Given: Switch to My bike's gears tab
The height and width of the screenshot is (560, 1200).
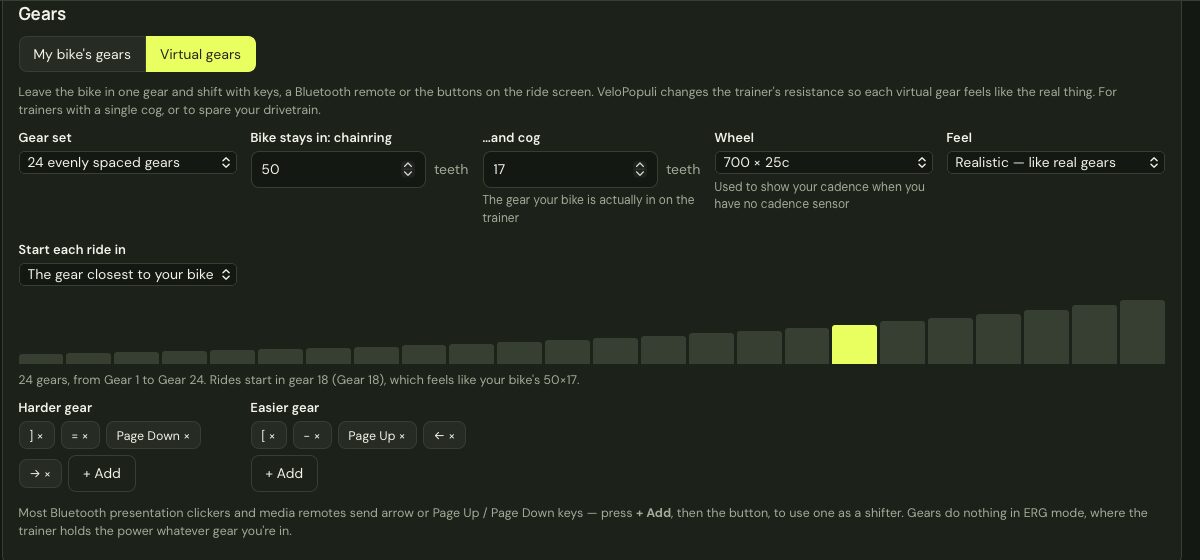Looking at the screenshot, I should (x=82, y=54).
